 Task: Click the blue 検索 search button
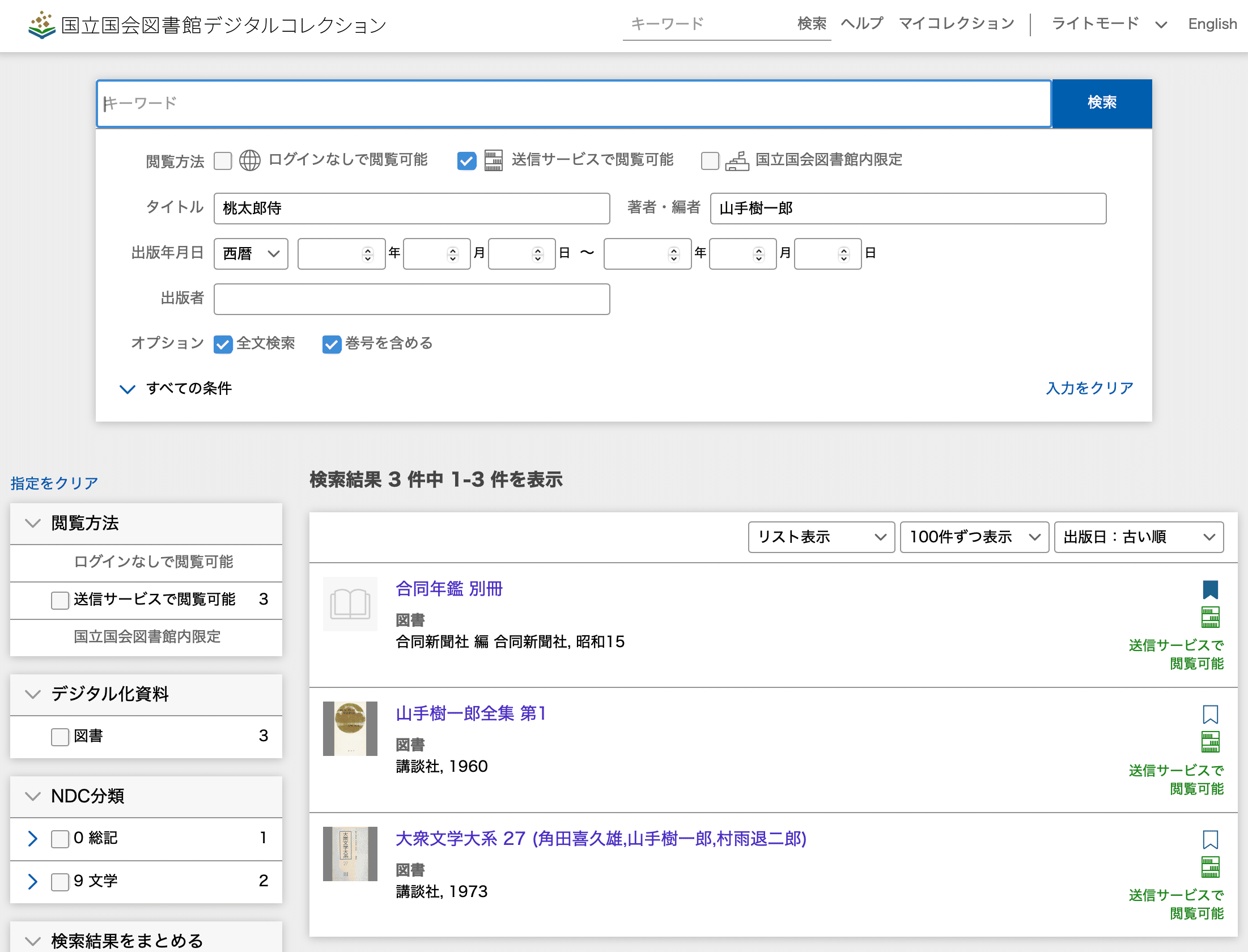pos(1102,103)
